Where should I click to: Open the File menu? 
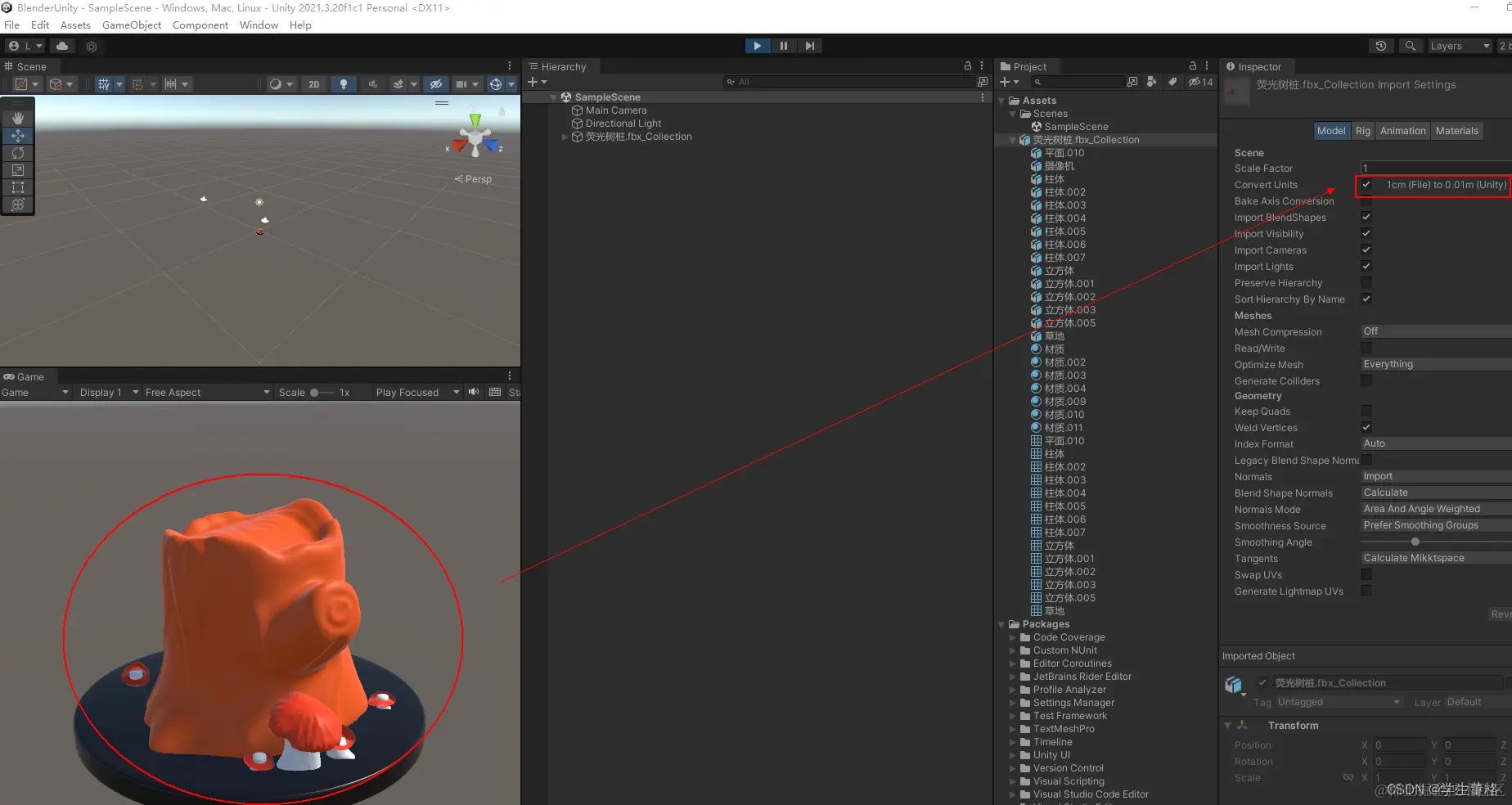click(x=11, y=25)
